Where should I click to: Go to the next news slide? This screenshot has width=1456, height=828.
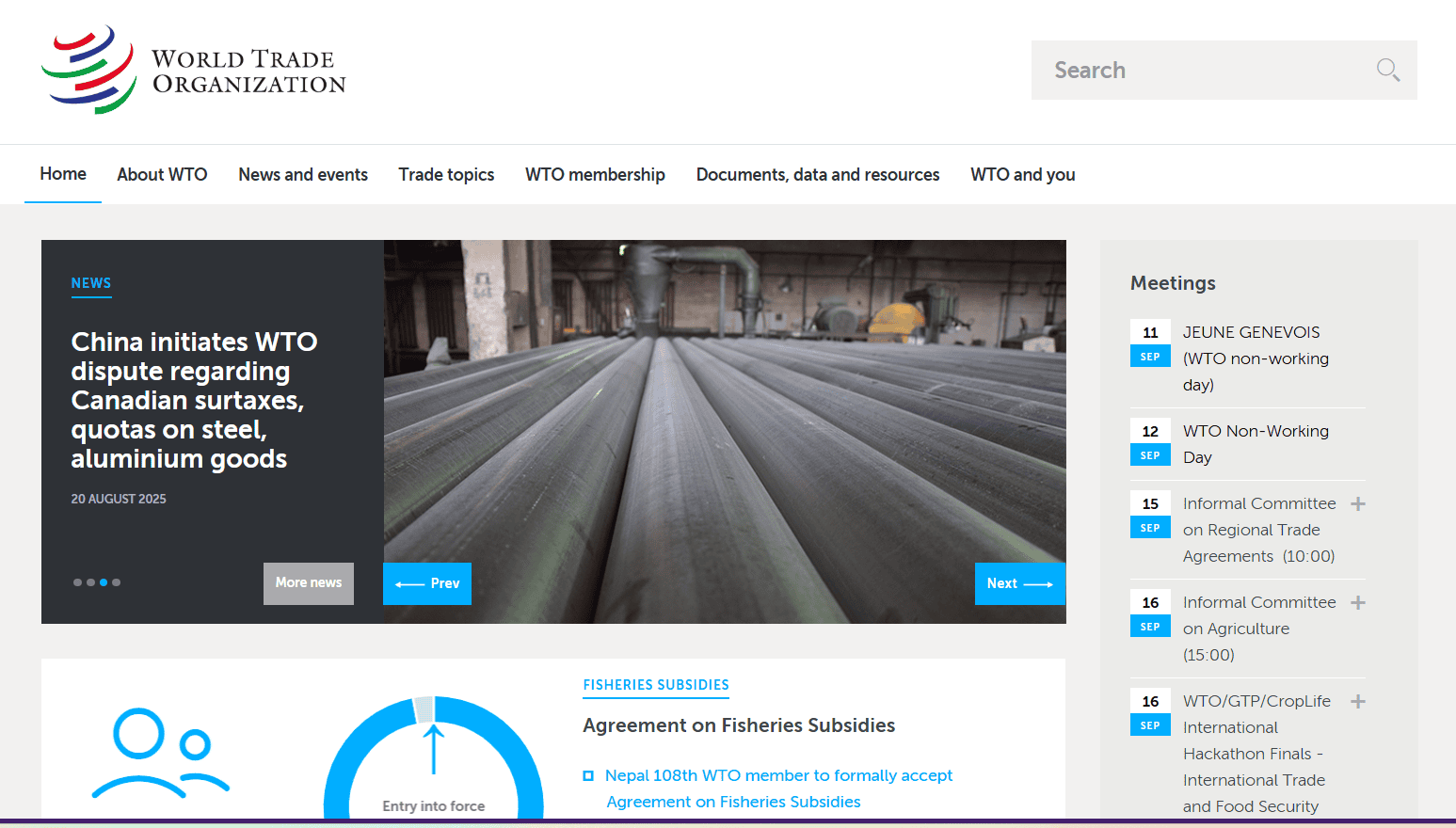coord(1019,583)
